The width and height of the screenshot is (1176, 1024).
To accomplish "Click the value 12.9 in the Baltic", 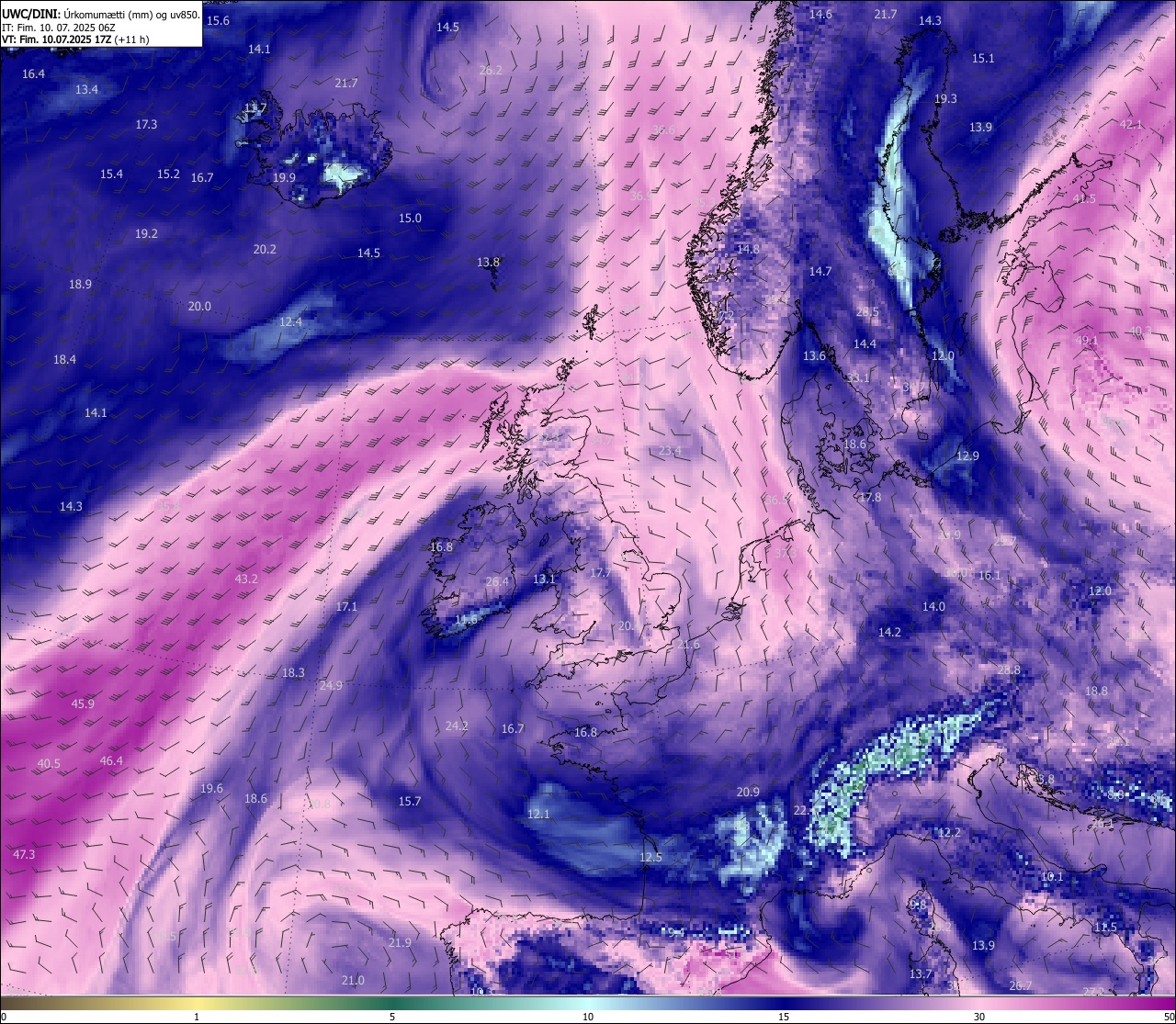I will (967, 456).
